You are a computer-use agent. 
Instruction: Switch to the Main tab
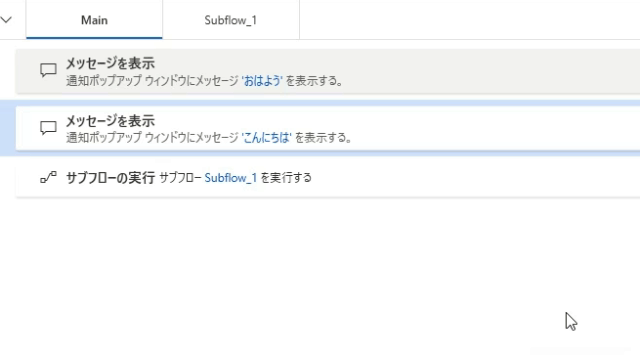[94, 20]
